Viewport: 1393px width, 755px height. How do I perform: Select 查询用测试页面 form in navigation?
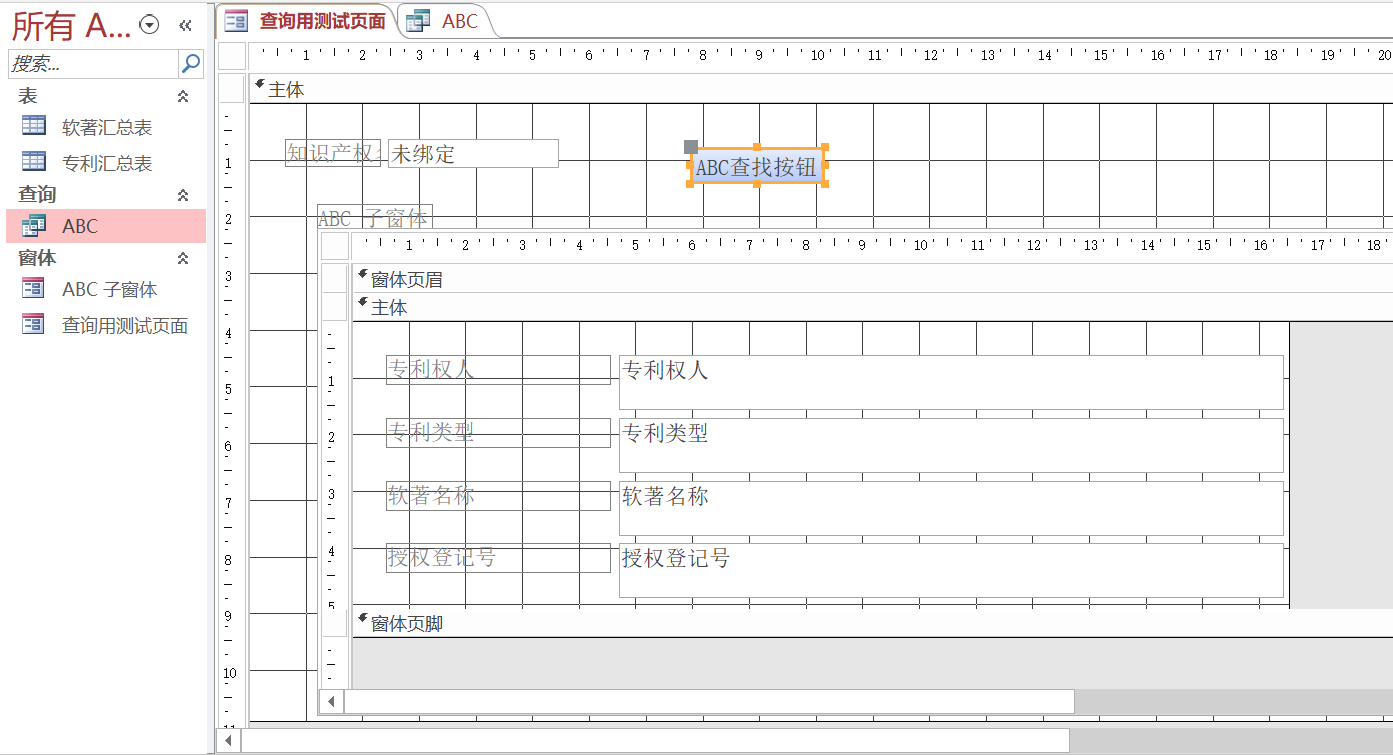pyautogui.click(x=106, y=325)
